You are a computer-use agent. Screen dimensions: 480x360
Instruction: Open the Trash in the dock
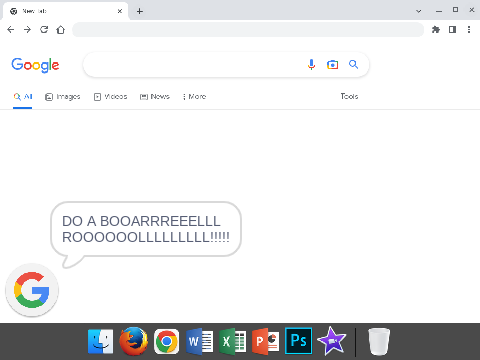(379, 342)
